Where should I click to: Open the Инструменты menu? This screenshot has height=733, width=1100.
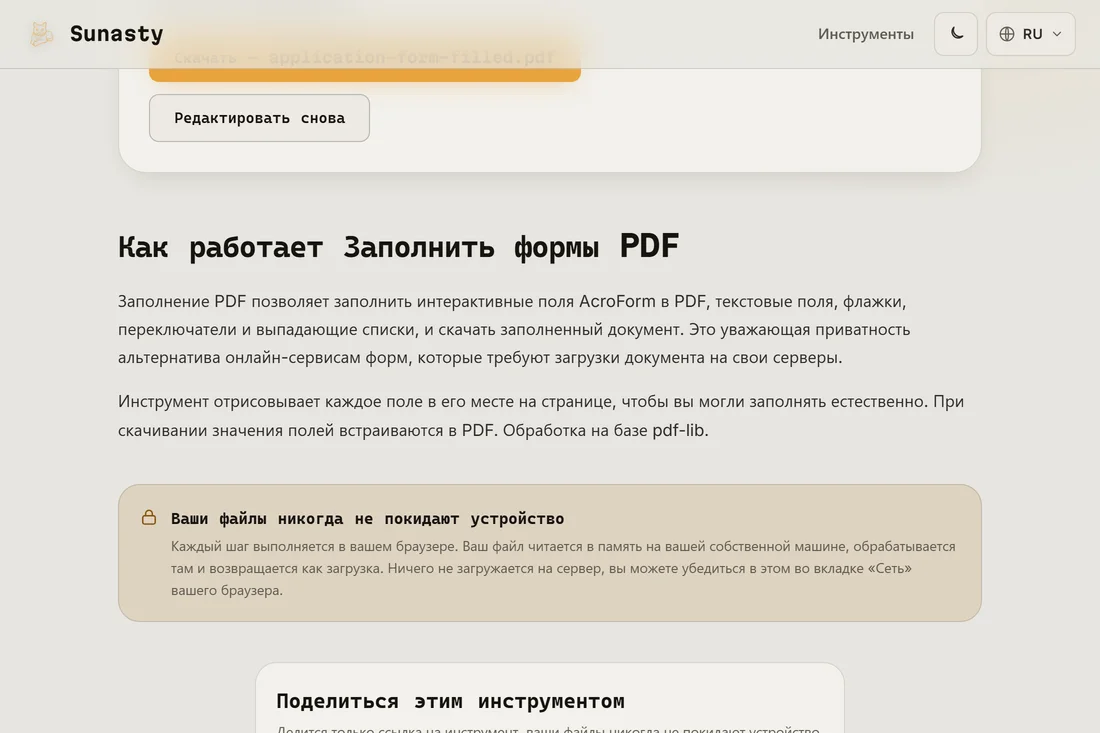click(x=866, y=34)
